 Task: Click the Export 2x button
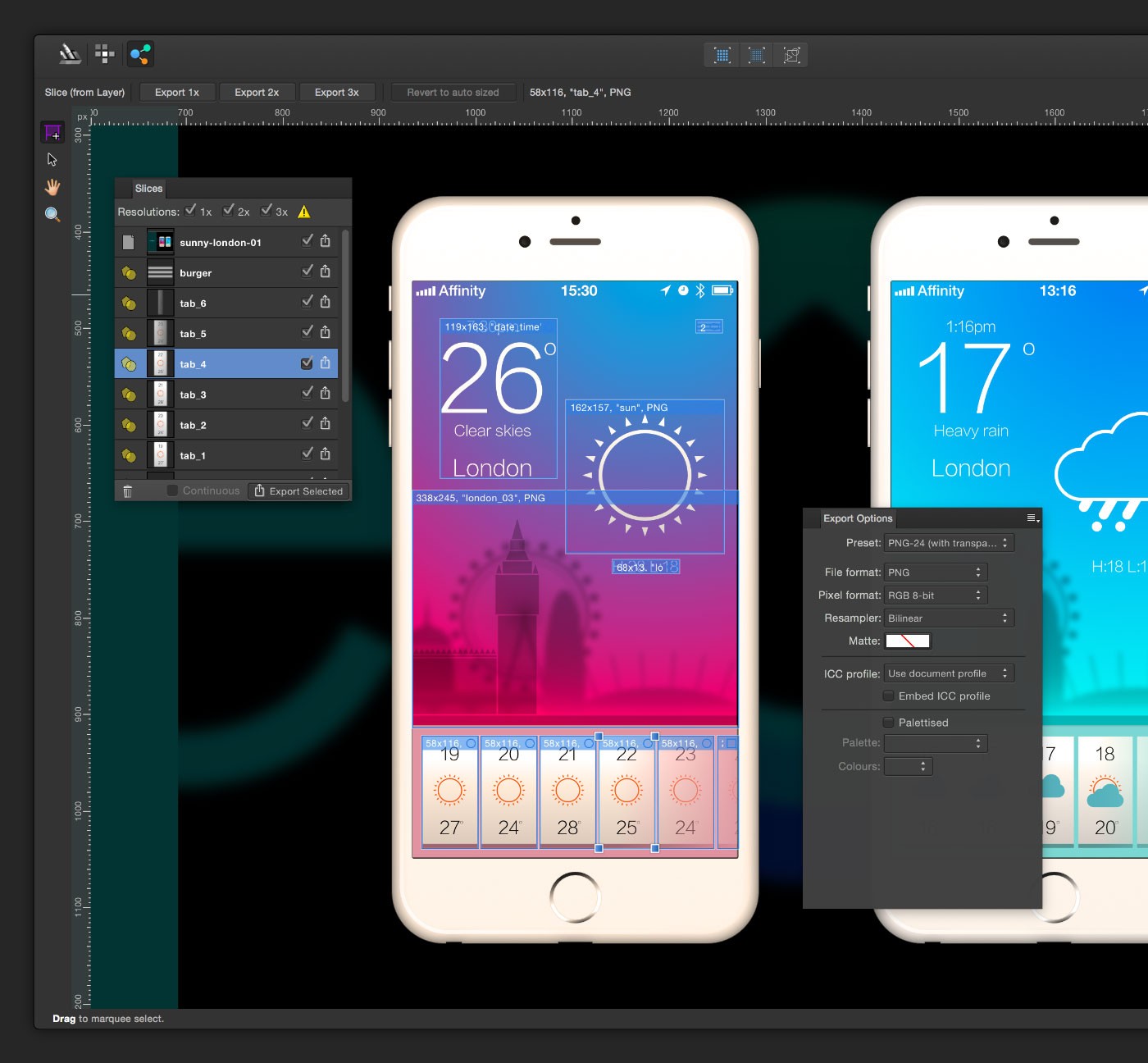click(257, 92)
